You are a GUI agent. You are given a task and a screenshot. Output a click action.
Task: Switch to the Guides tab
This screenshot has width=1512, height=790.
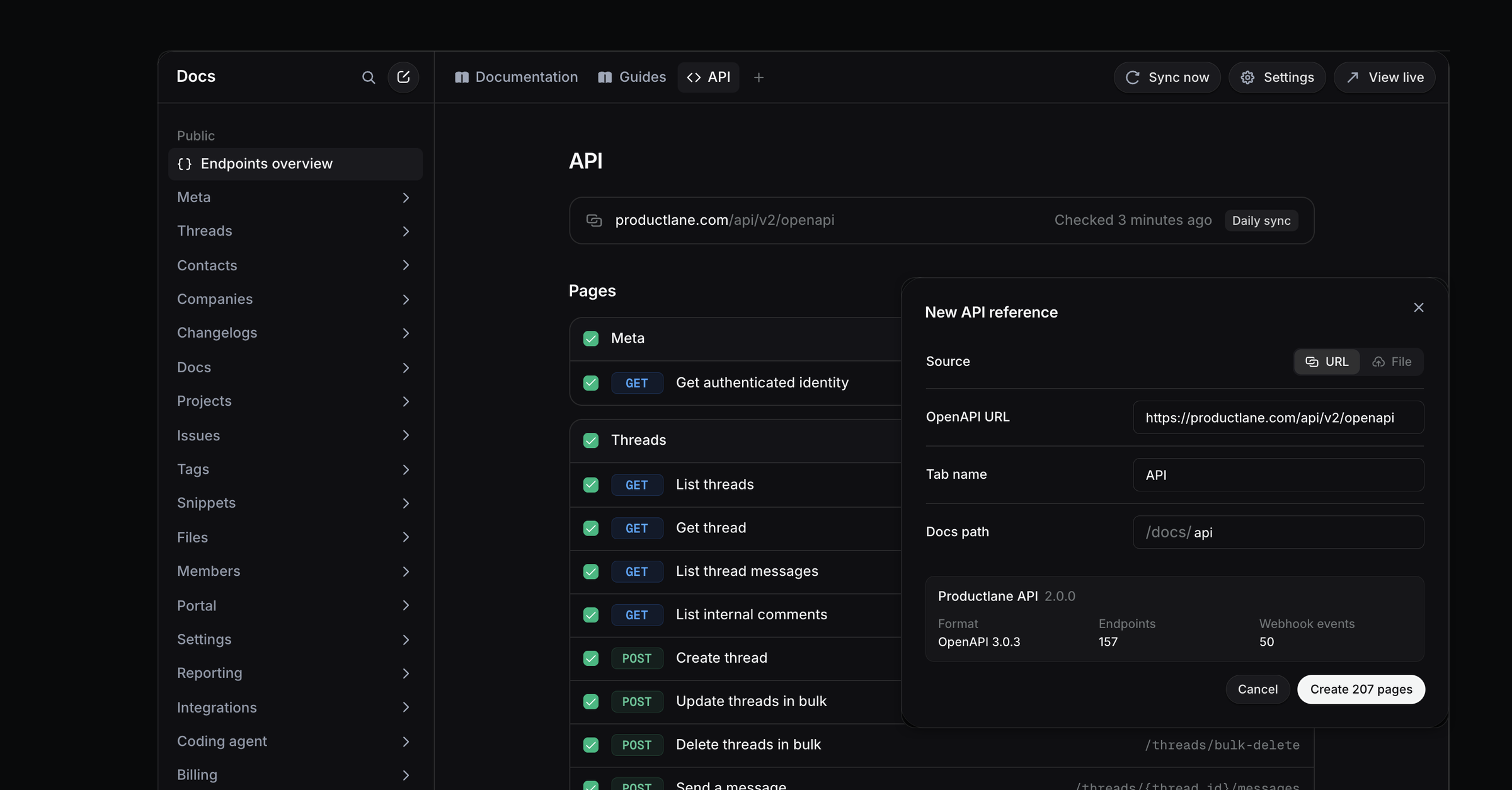point(632,77)
